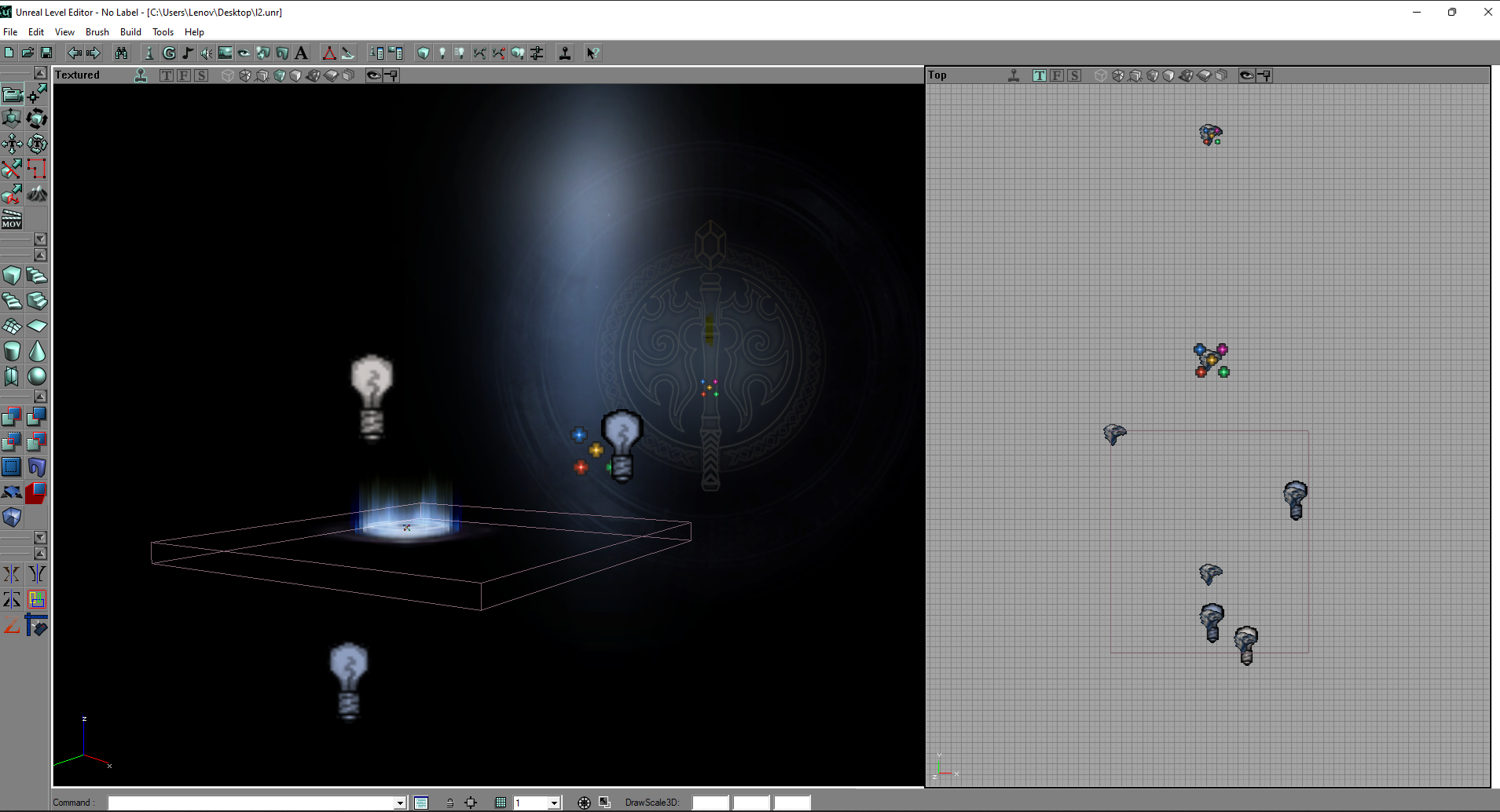Expand the Command history dropdown
This screenshot has height=812, width=1500.
[x=400, y=803]
